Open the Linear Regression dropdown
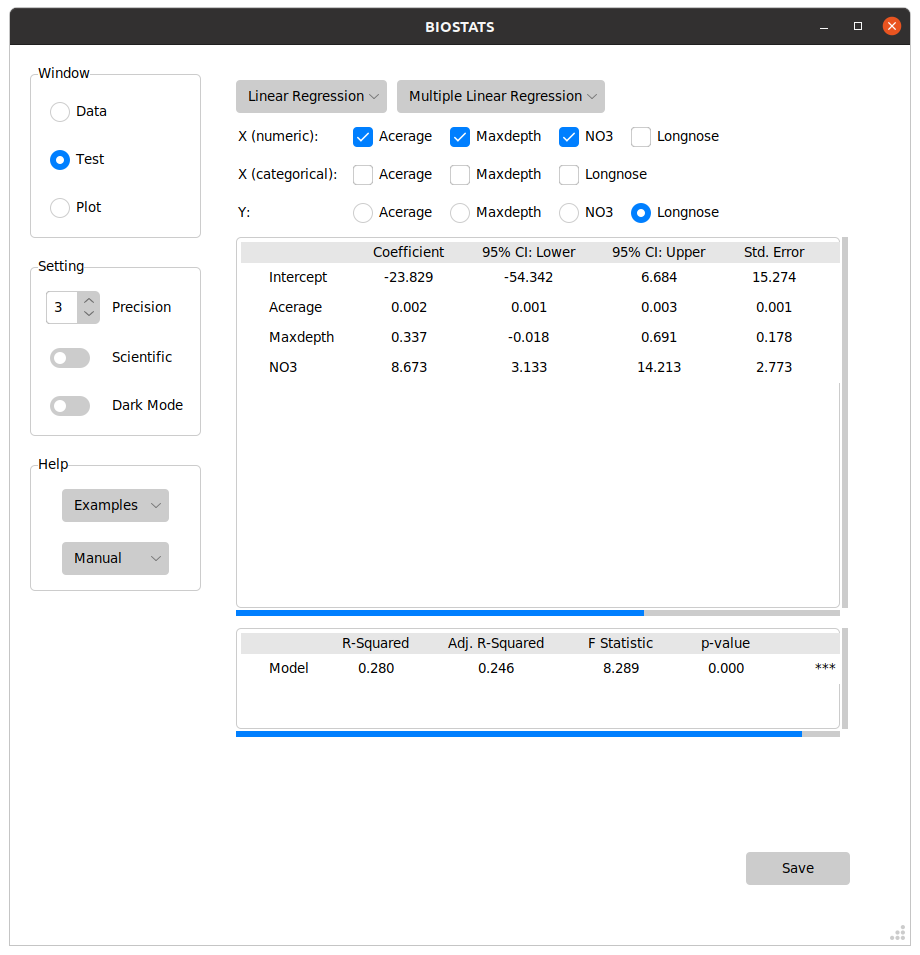The image size is (920, 955). (311, 96)
